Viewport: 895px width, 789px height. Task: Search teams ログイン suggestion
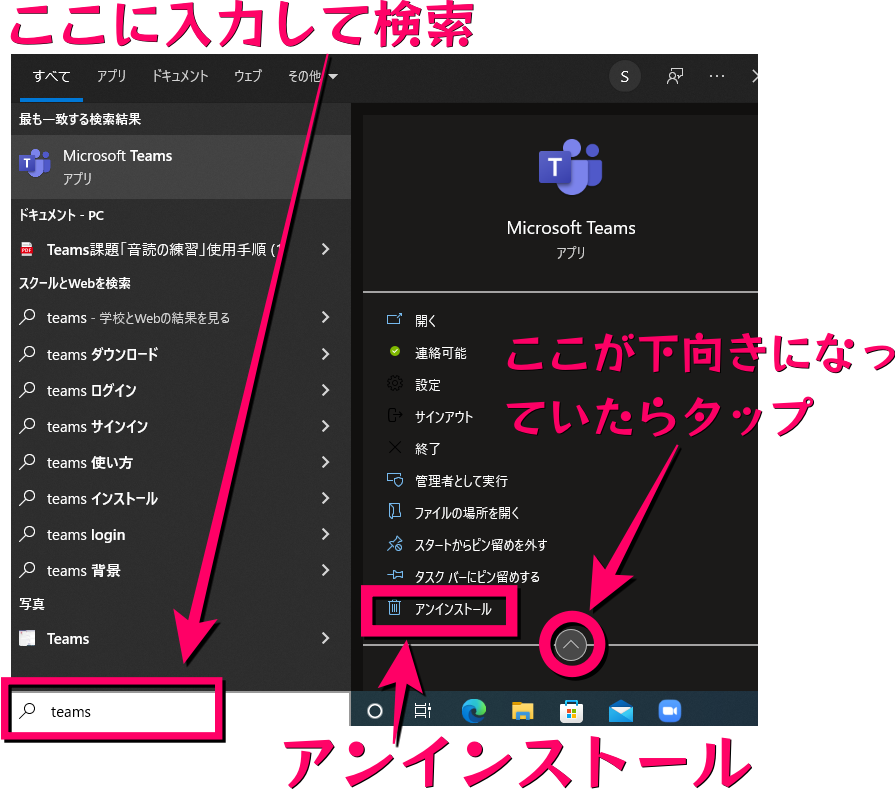[92, 391]
